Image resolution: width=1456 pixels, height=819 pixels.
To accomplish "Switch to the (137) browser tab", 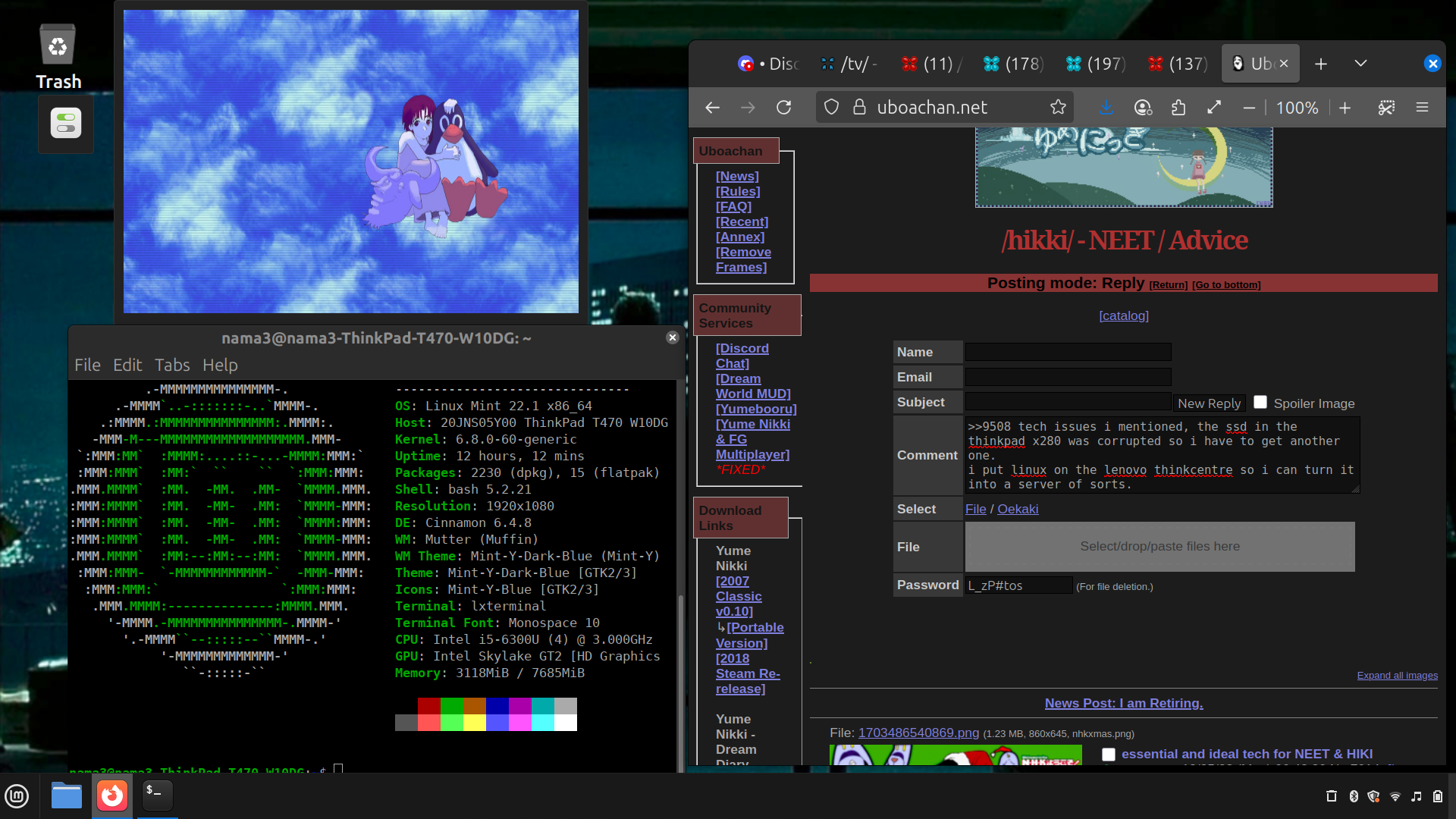I will coord(1177,64).
